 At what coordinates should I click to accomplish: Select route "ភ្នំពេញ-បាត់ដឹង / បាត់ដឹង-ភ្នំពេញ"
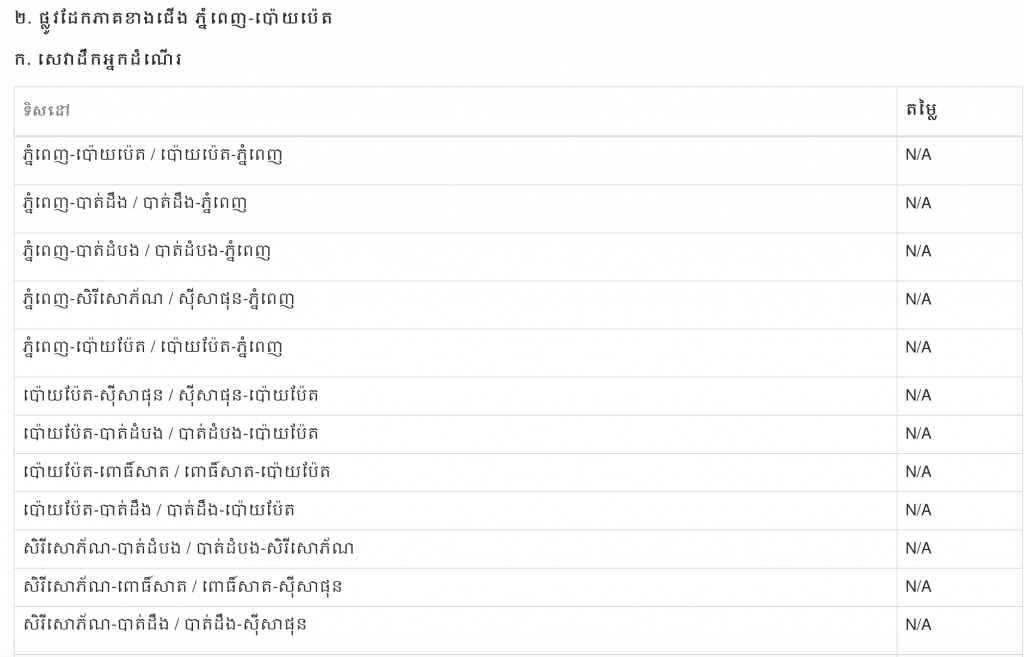pyautogui.click(x=135, y=203)
